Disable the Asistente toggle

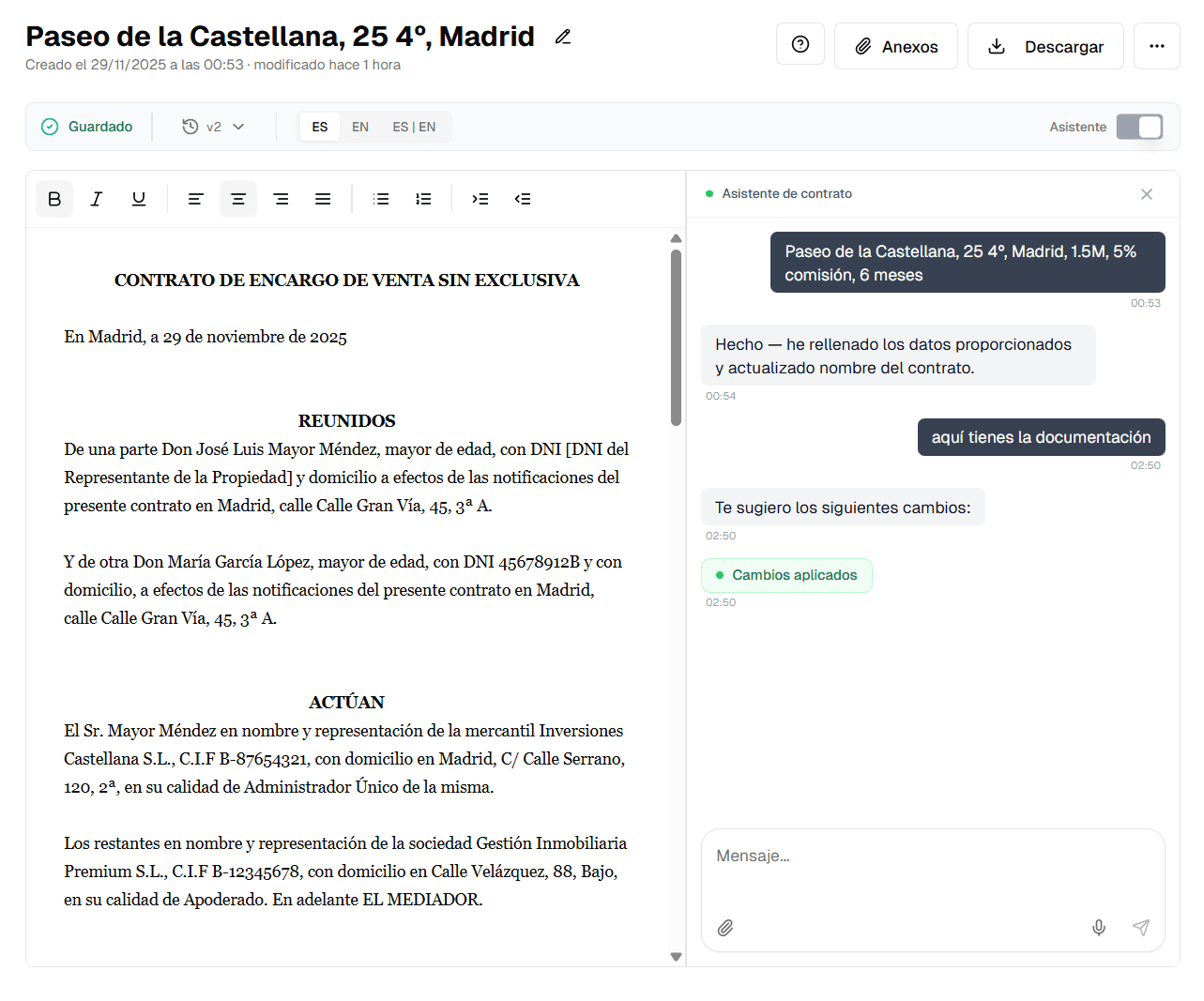(1139, 126)
